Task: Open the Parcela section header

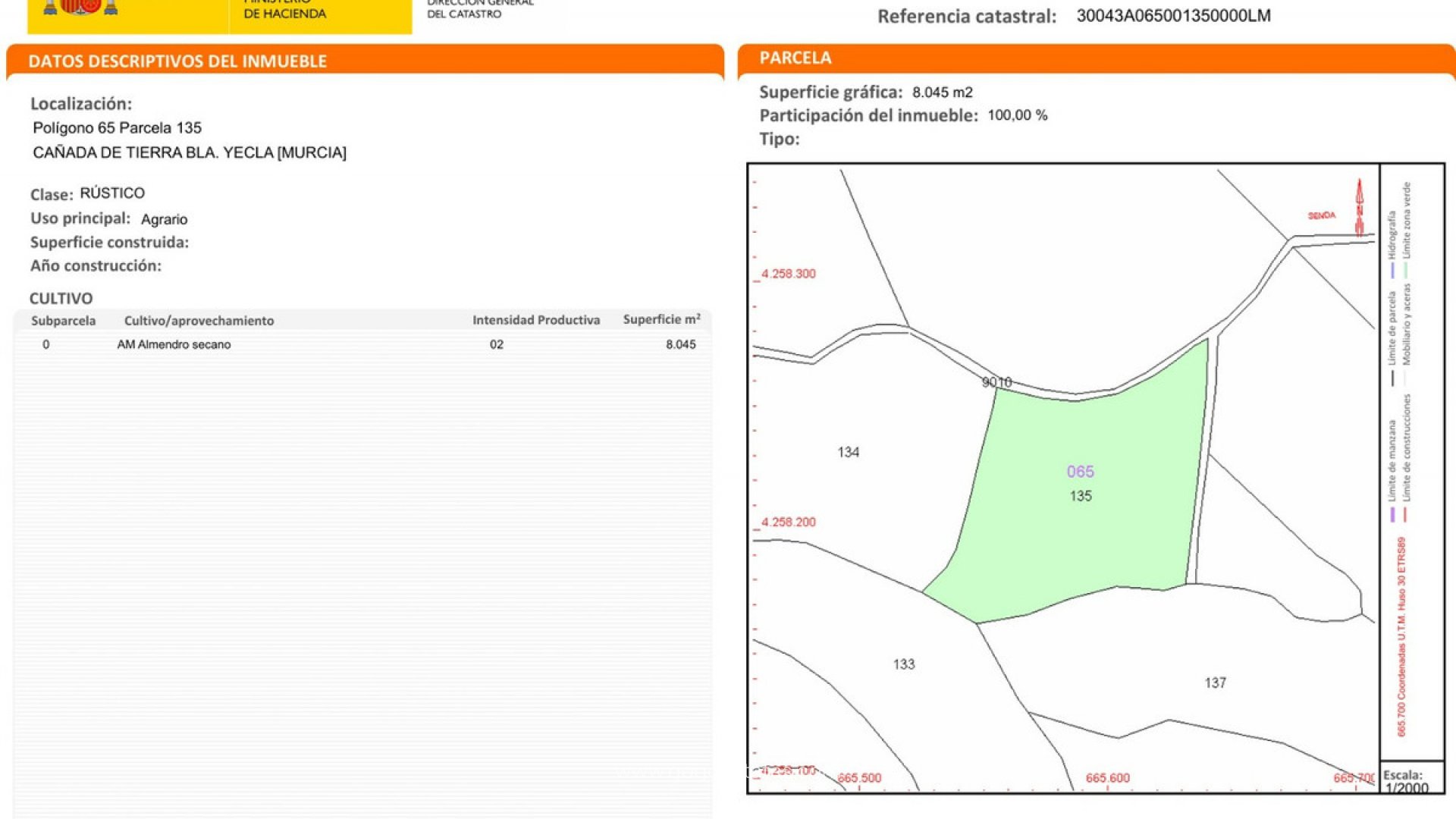Action: 795,58
